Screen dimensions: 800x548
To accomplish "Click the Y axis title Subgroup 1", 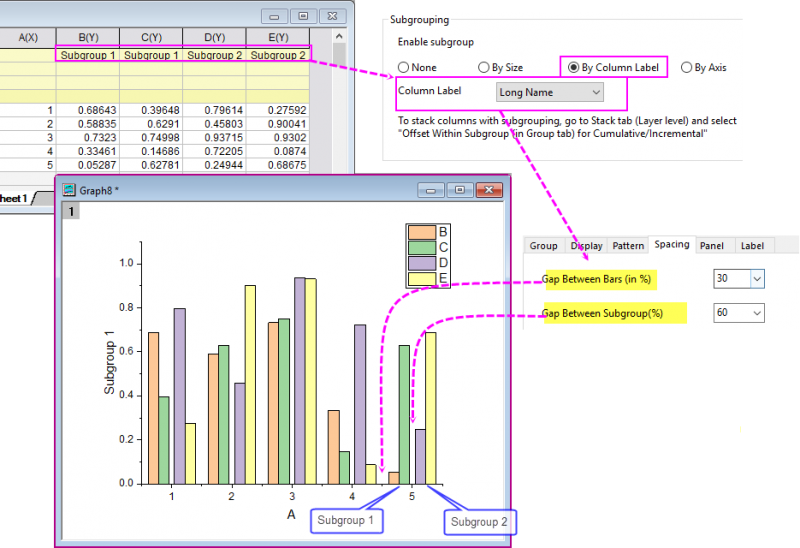I will (109, 363).
